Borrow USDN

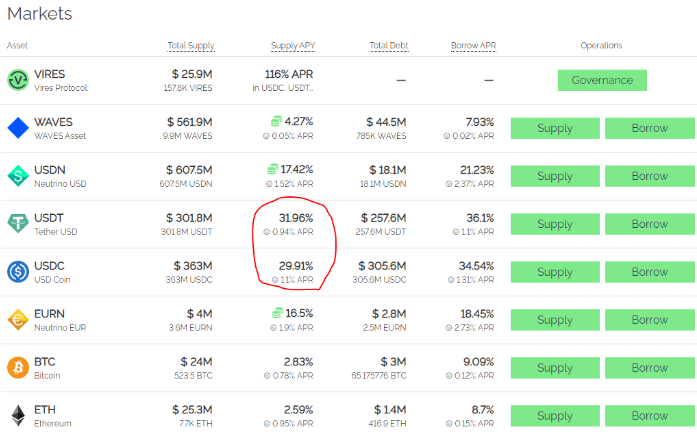tap(649, 176)
